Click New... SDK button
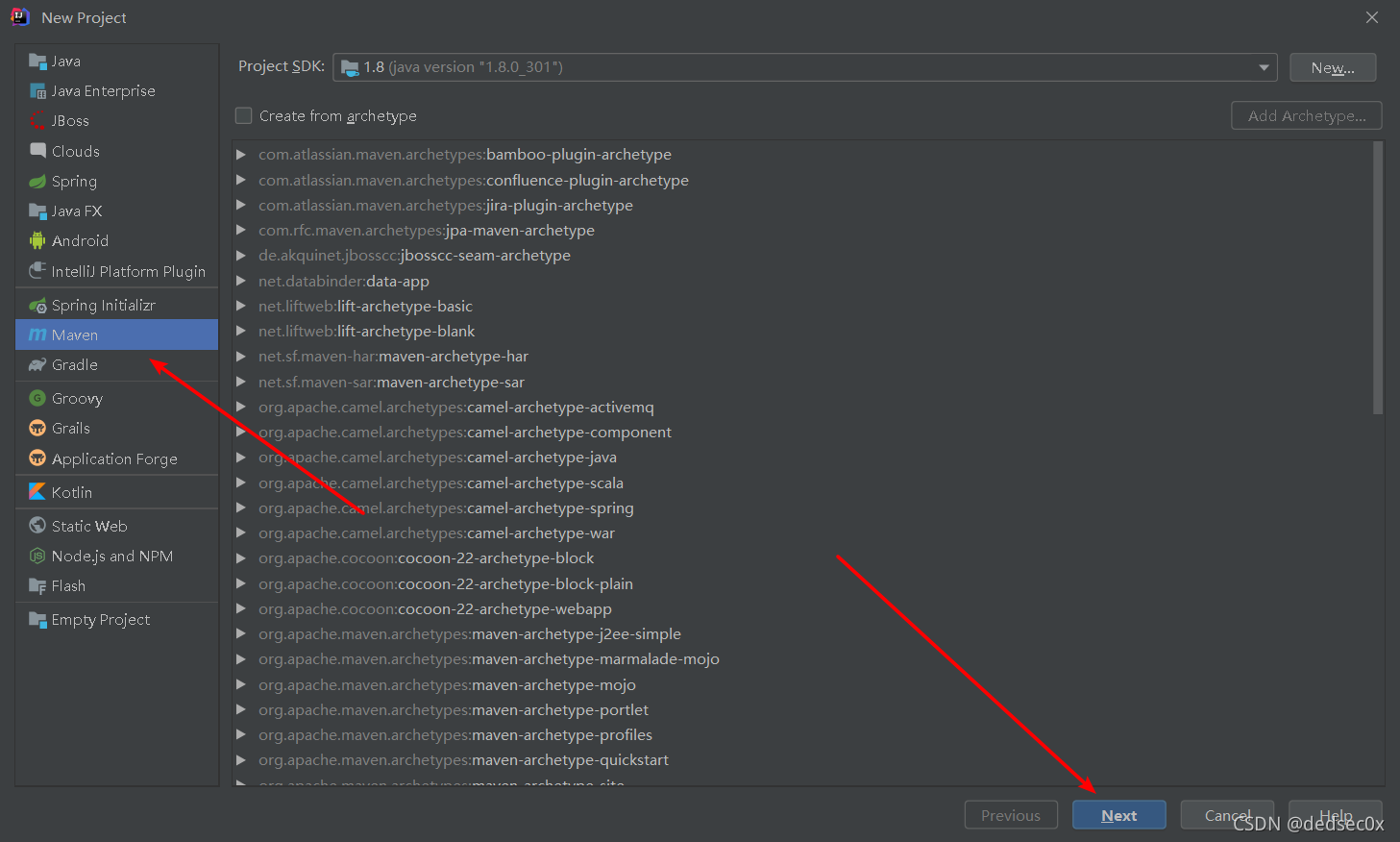Viewport: 1400px width, 842px height. (1333, 67)
